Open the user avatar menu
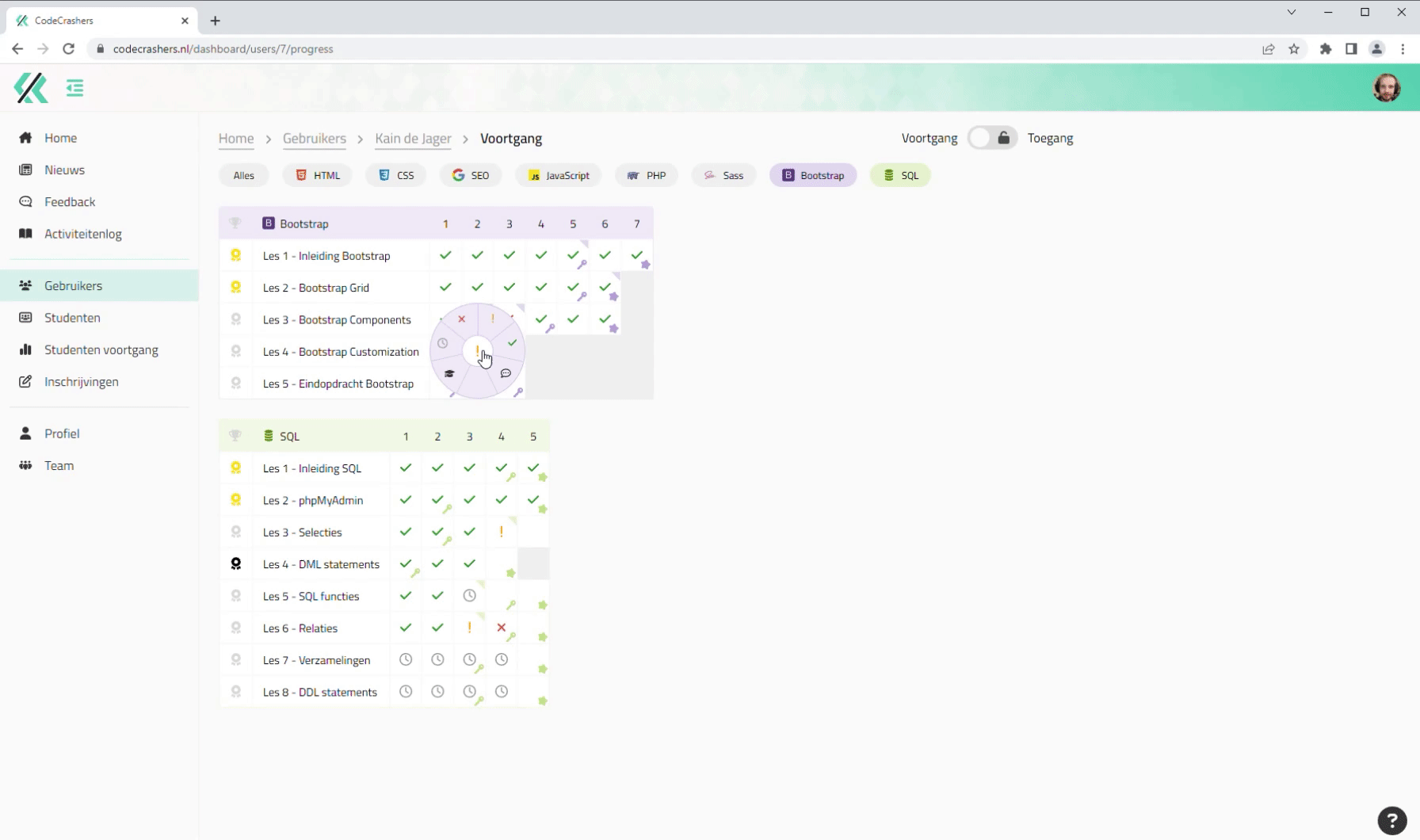 tap(1386, 88)
